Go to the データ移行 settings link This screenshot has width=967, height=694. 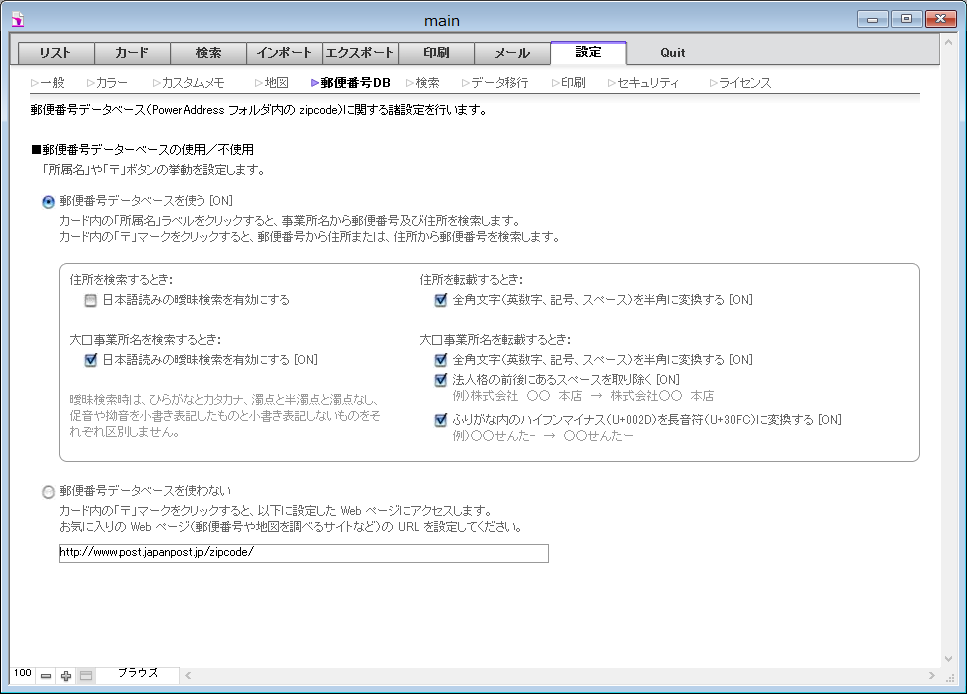(499, 83)
